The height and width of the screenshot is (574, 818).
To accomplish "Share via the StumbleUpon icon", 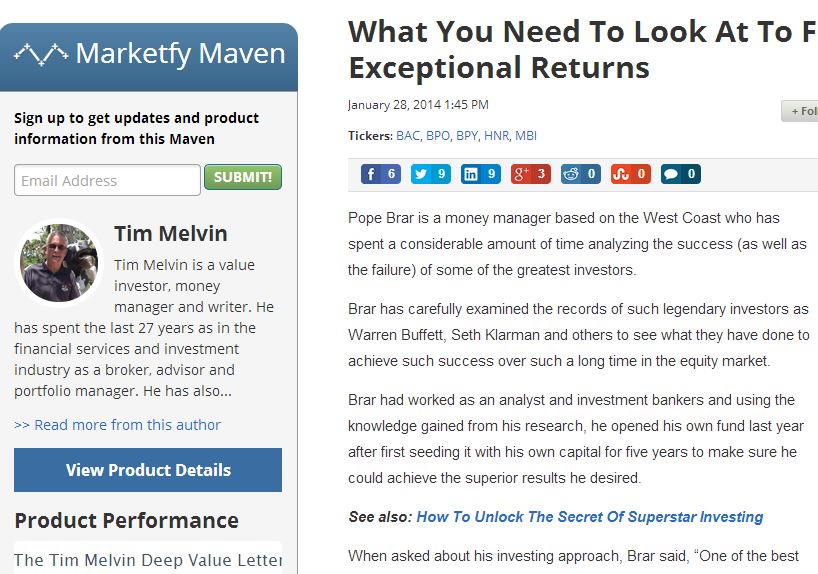I will tap(630, 174).
